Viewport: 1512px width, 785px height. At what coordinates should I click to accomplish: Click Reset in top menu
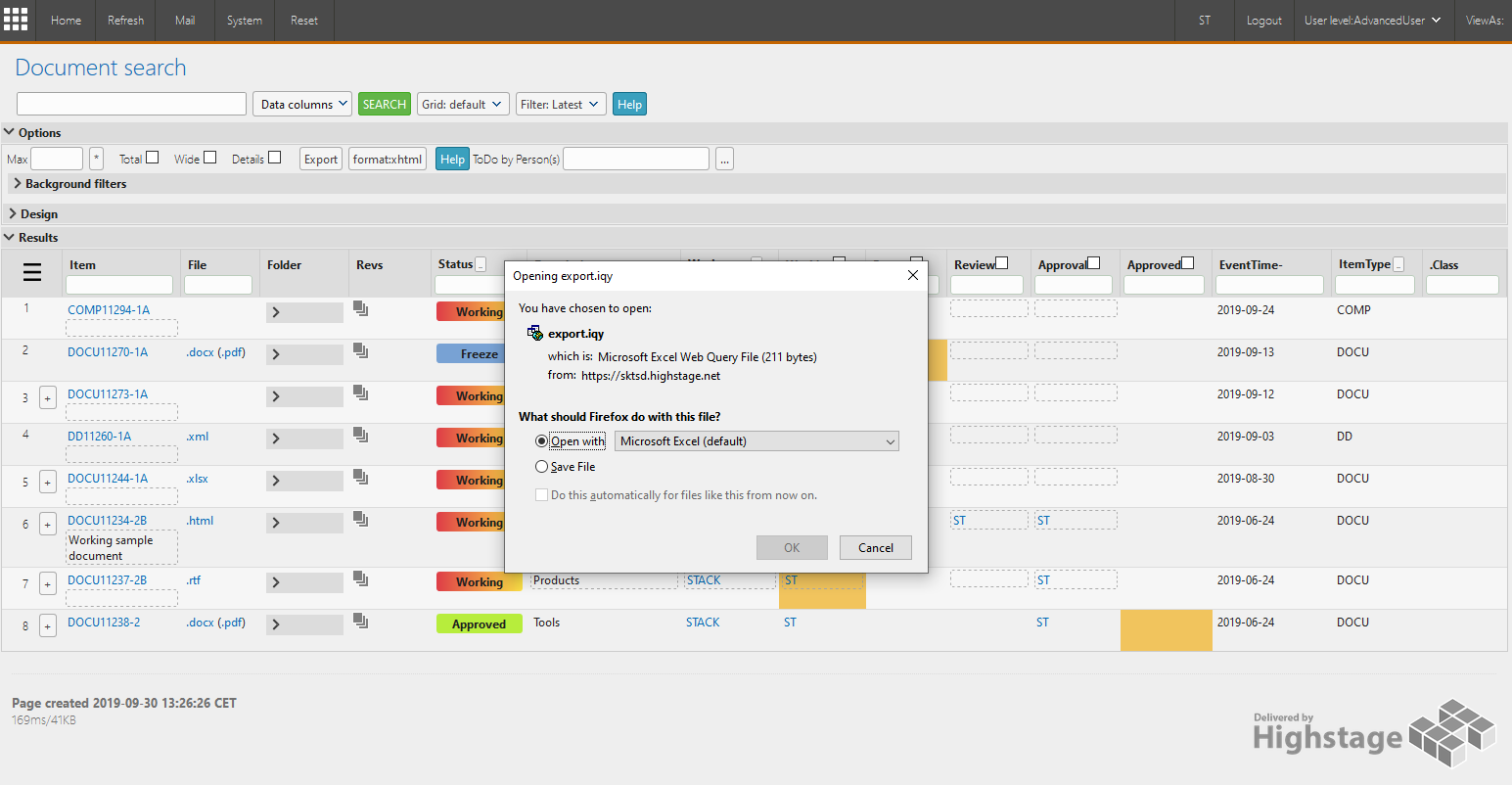[x=304, y=20]
